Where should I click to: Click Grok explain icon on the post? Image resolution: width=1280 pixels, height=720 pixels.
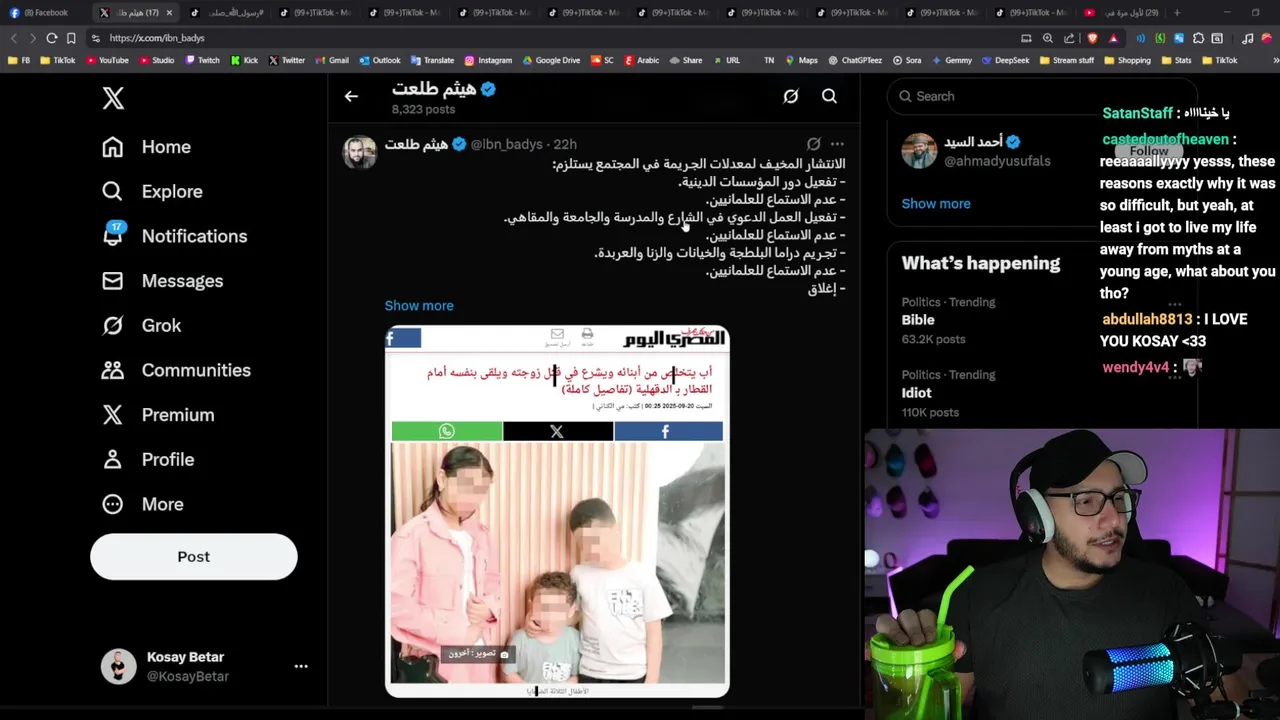tap(814, 144)
